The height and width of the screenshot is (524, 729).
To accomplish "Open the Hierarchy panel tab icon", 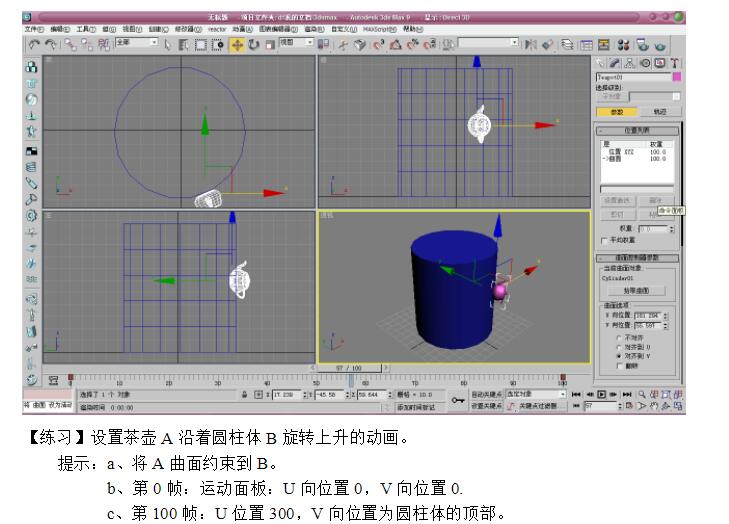I will [x=631, y=63].
